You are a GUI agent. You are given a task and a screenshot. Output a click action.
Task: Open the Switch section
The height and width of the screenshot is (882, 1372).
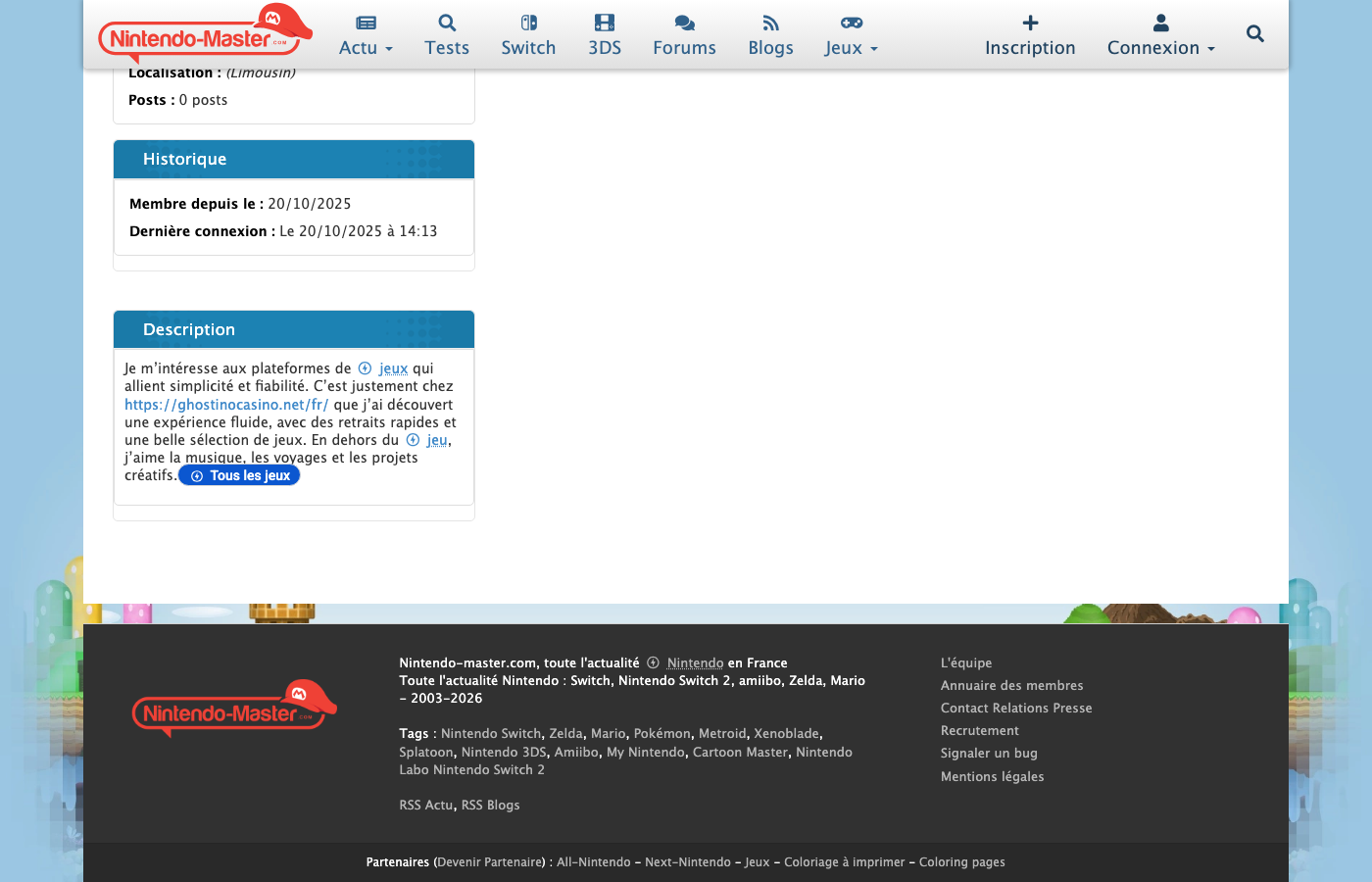tap(528, 48)
